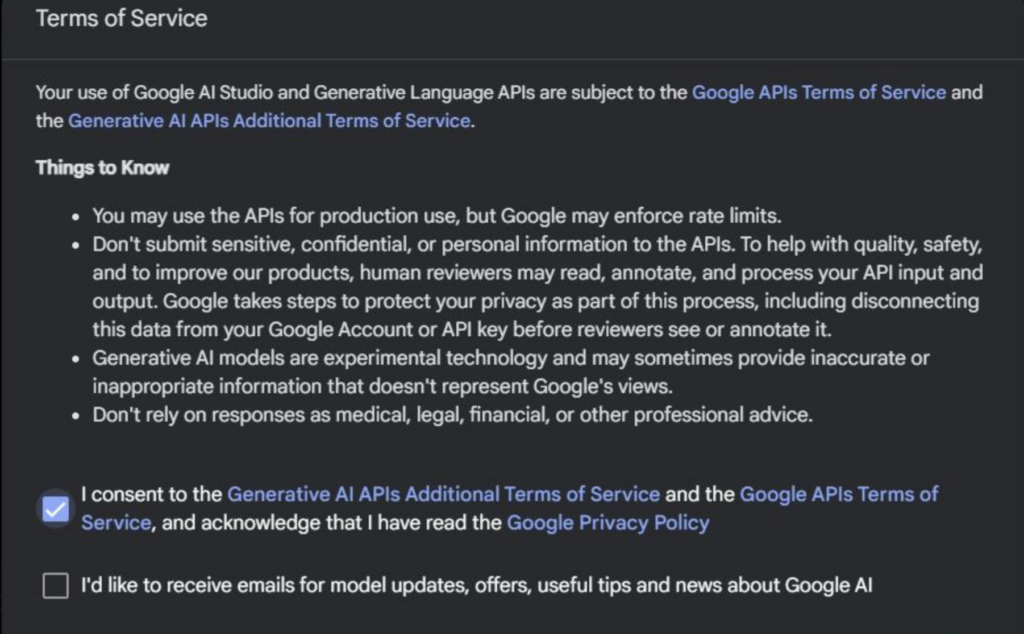This screenshot has width=1024, height=634.
Task: Enable the receive emails for model updates checkbox
Action: pos(56,586)
